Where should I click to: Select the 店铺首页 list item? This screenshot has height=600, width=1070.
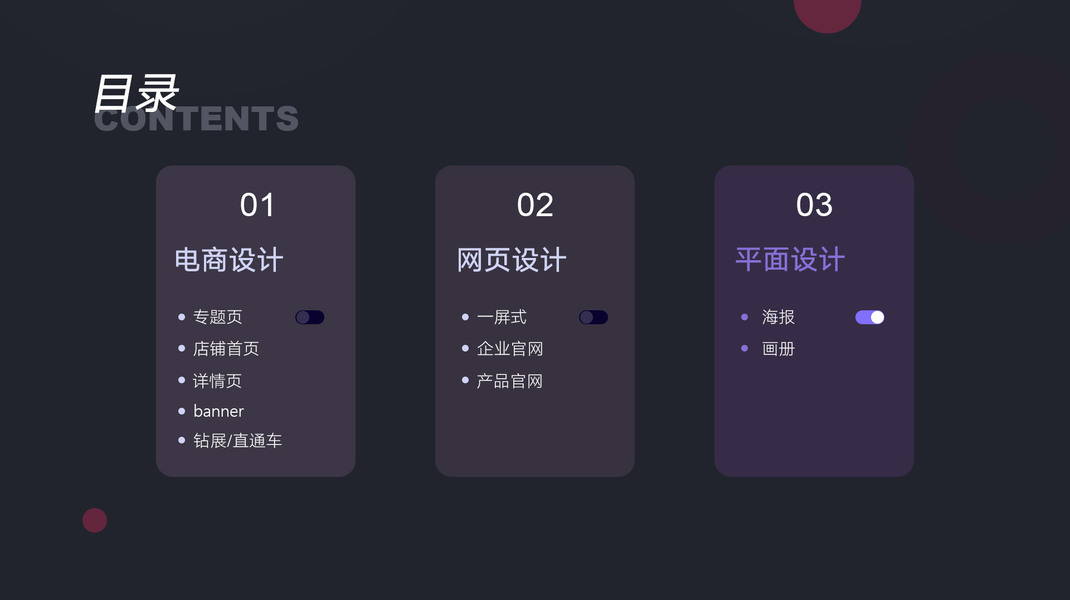coord(226,349)
